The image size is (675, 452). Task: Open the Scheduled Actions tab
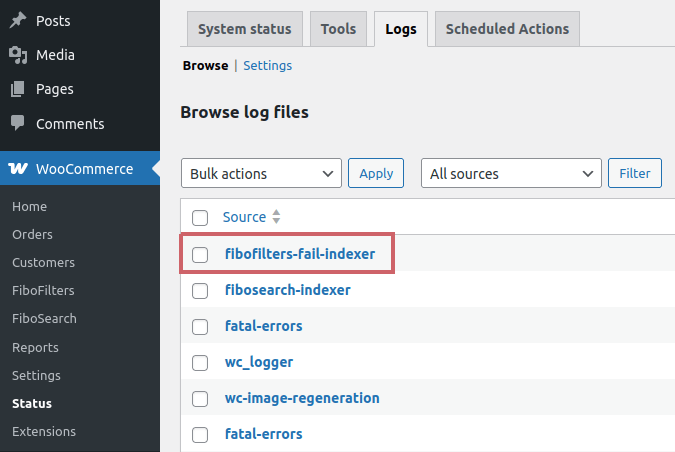(507, 29)
